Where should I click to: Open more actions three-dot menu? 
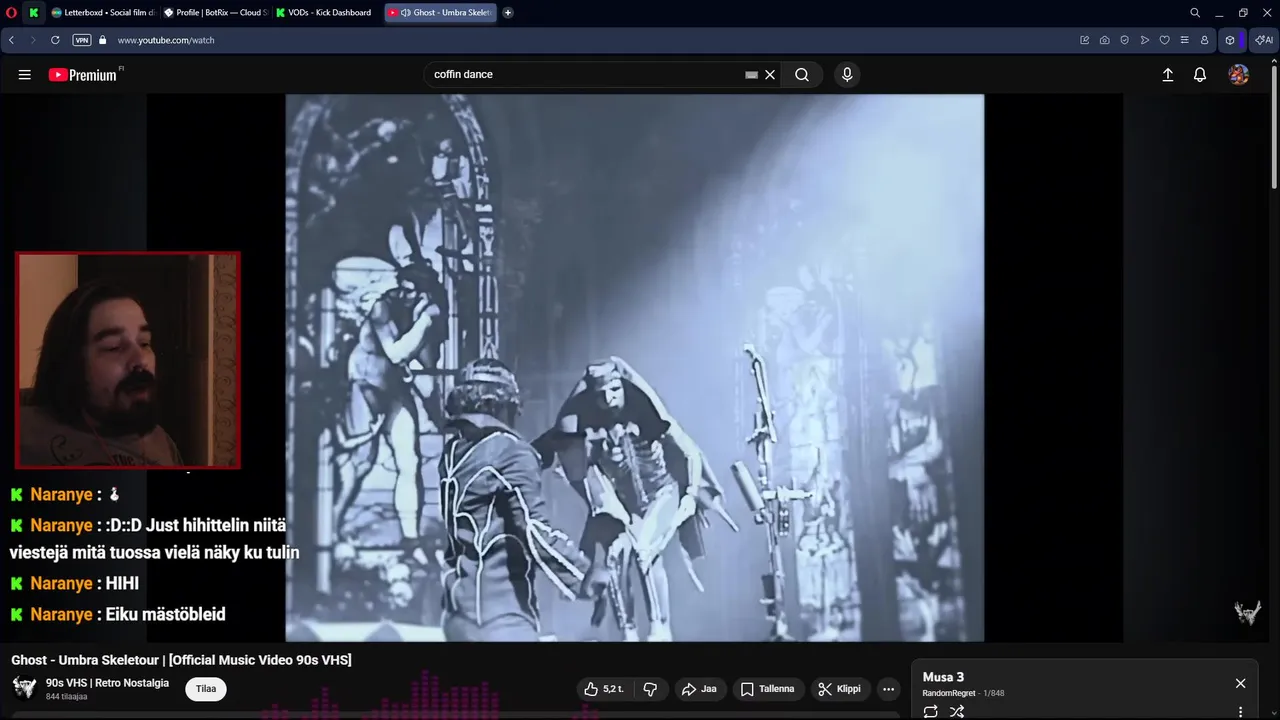pos(888,689)
